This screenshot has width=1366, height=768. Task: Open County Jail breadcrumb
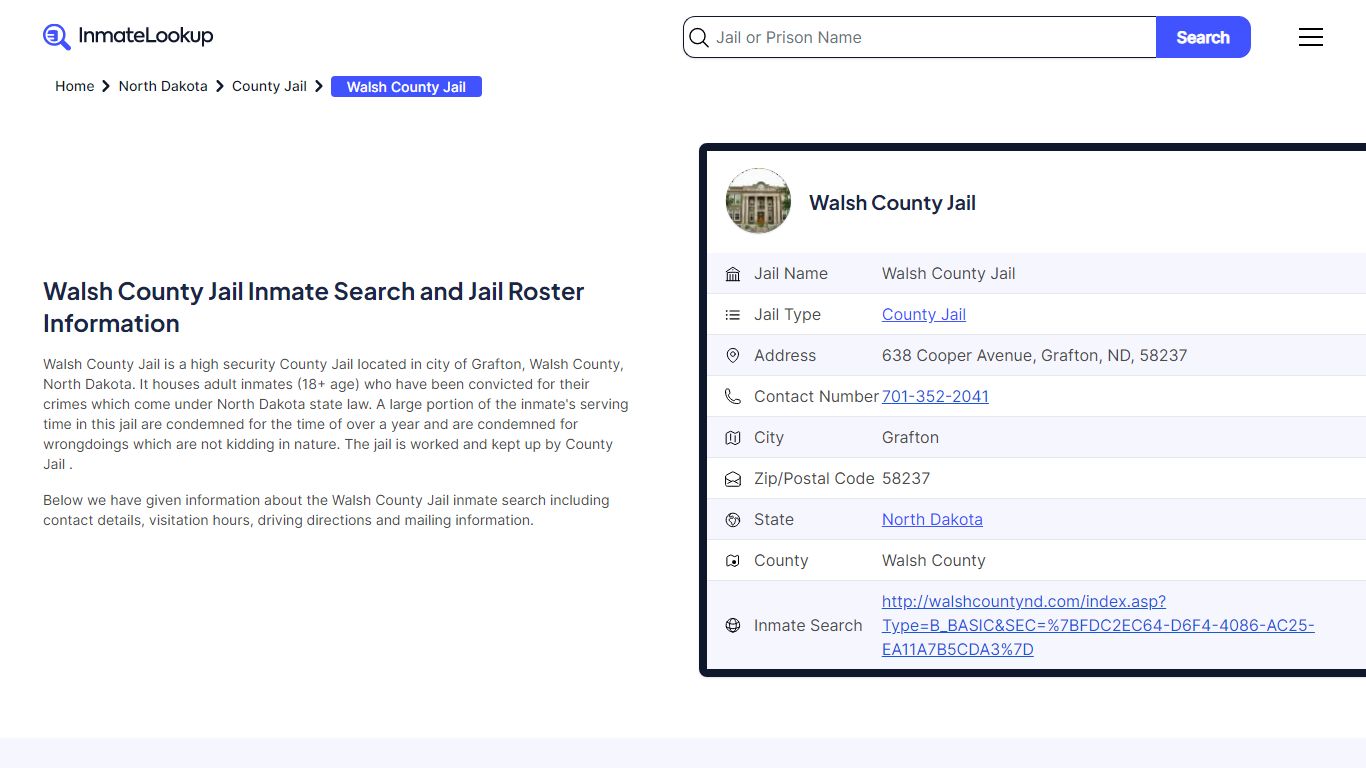tap(269, 86)
